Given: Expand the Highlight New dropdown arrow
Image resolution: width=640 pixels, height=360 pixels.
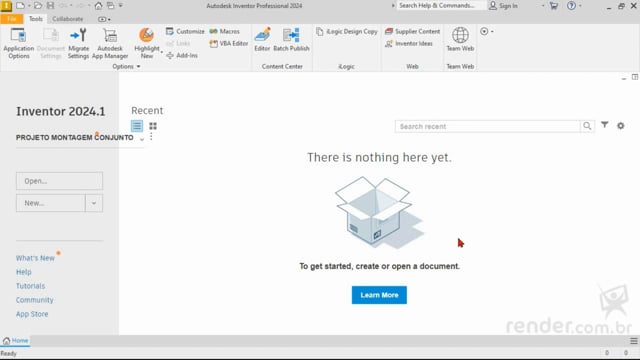Looking at the screenshot, I should (x=162, y=52).
